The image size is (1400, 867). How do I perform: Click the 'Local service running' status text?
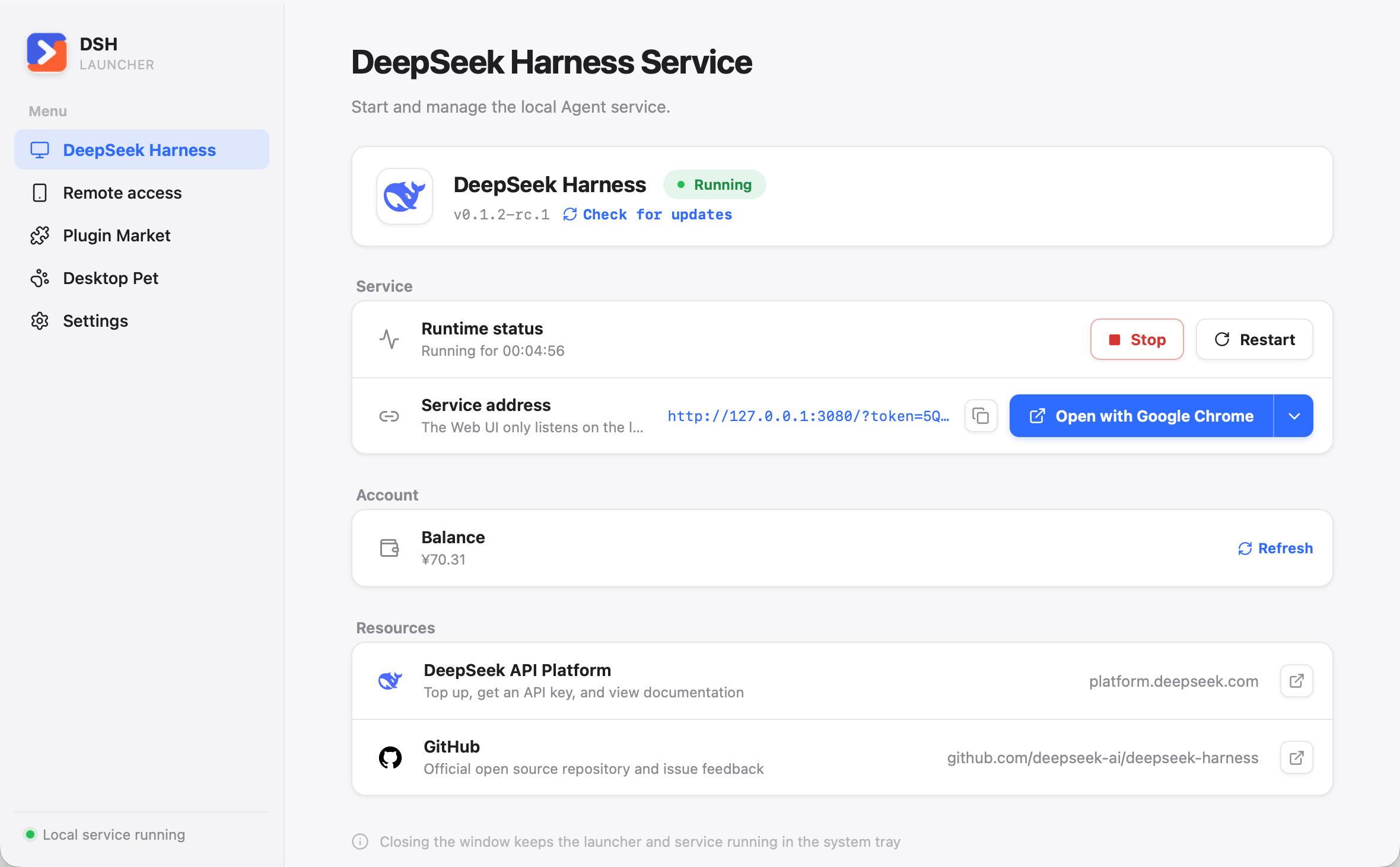pyautogui.click(x=114, y=834)
